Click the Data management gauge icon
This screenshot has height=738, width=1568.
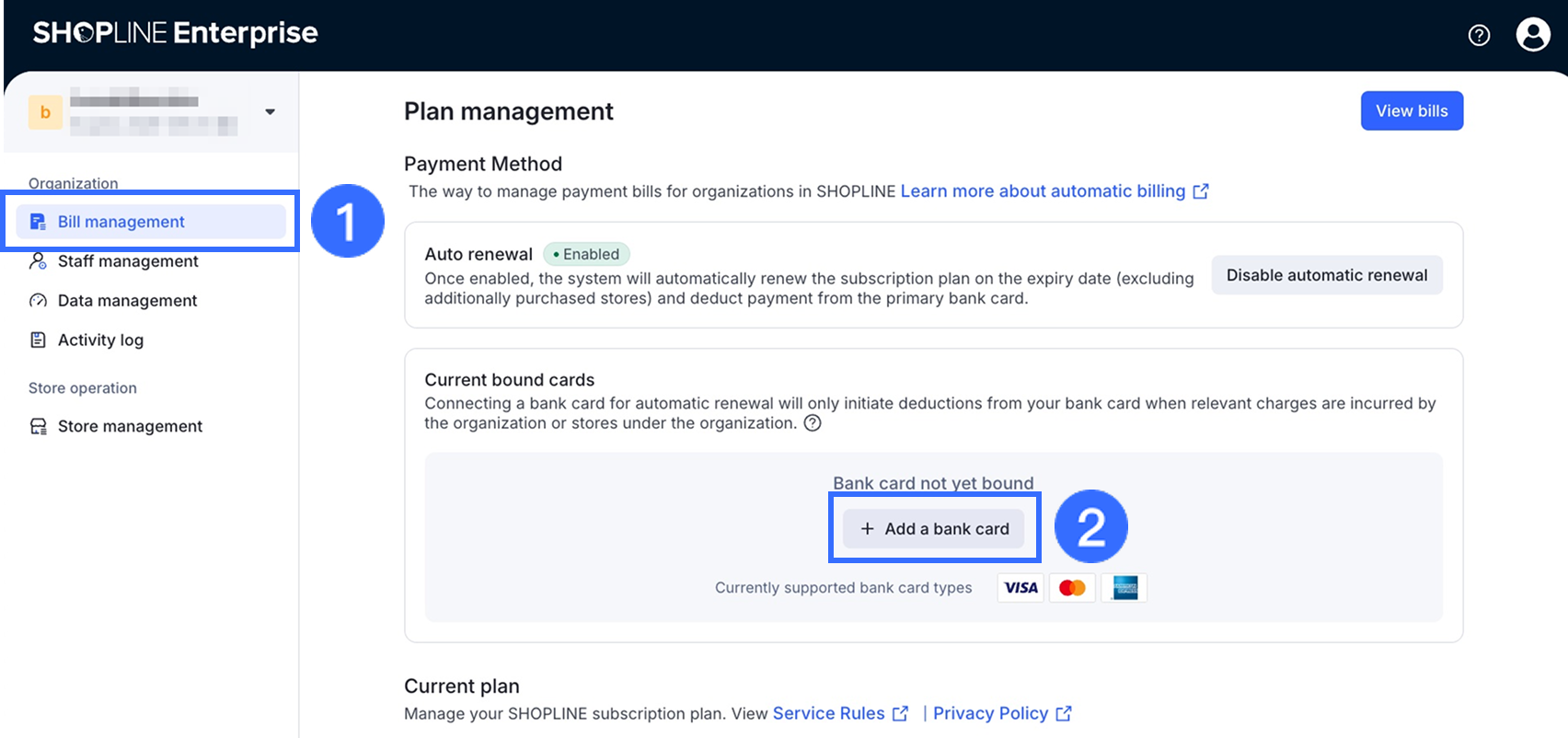click(x=38, y=301)
